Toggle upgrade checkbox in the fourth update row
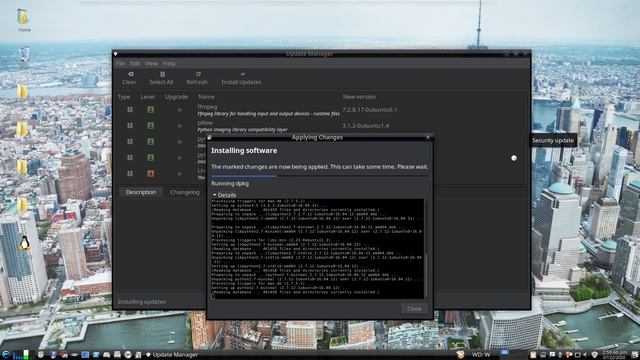The width and height of the screenshot is (640, 360). 179,158
